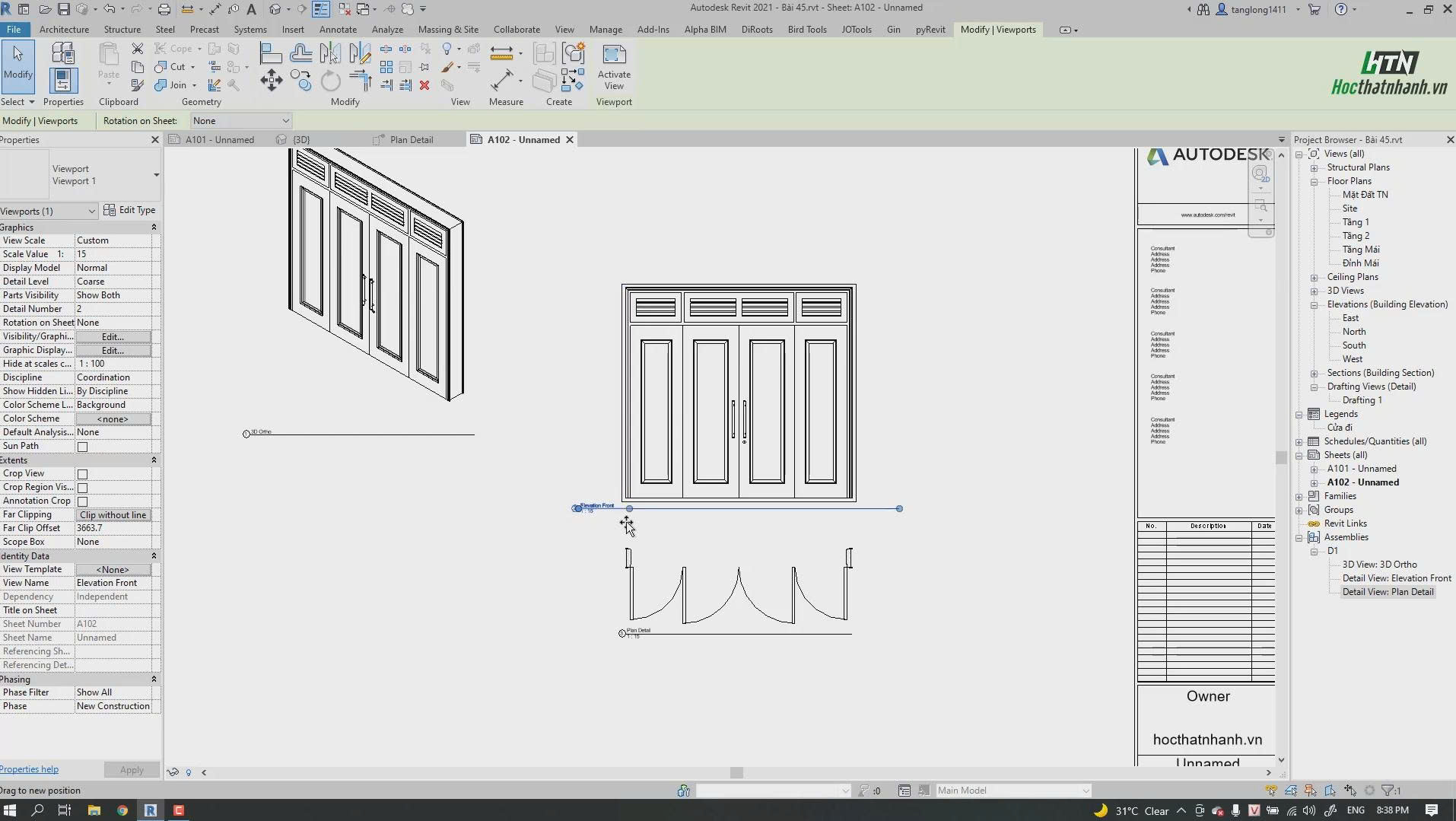Screen dimensions: 1456x821
Task: Close the A102 - Unnamed view tab
Action: click(x=570, y=140)
